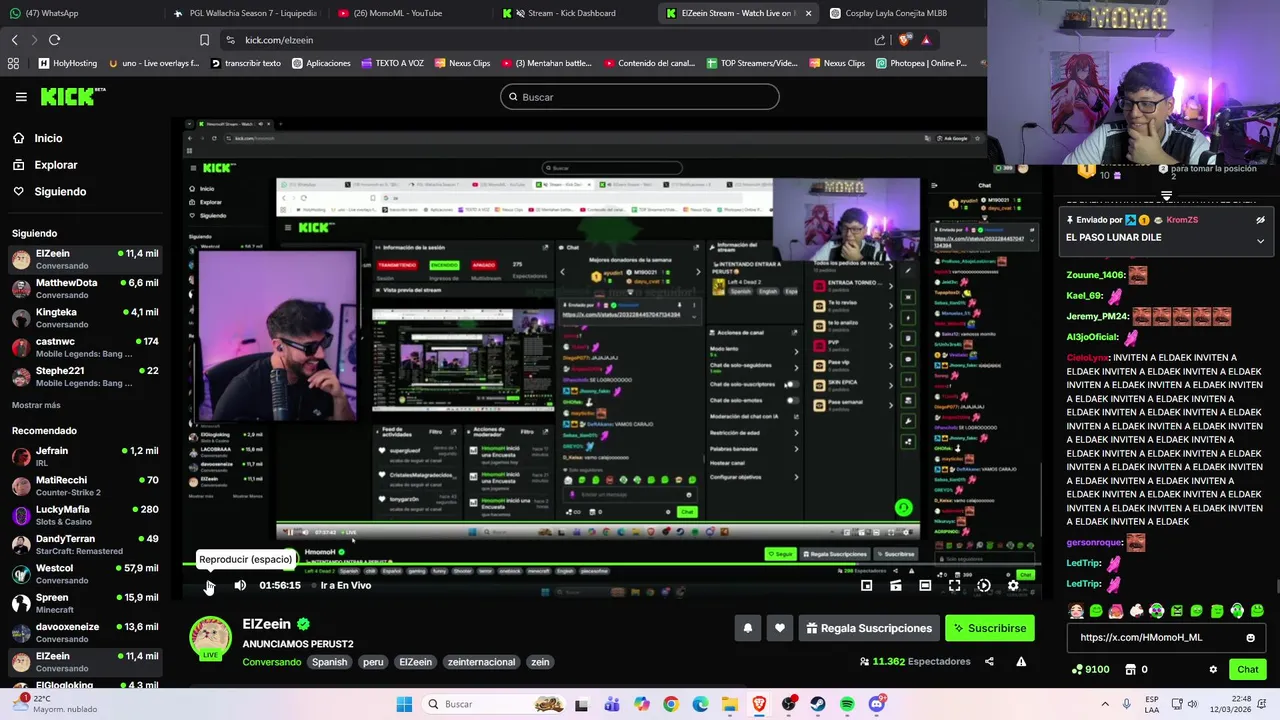Send the message with Chat button
The height and width of the screenshot is (720, 1280).
pyautogui.click(x=1248, y=670)
